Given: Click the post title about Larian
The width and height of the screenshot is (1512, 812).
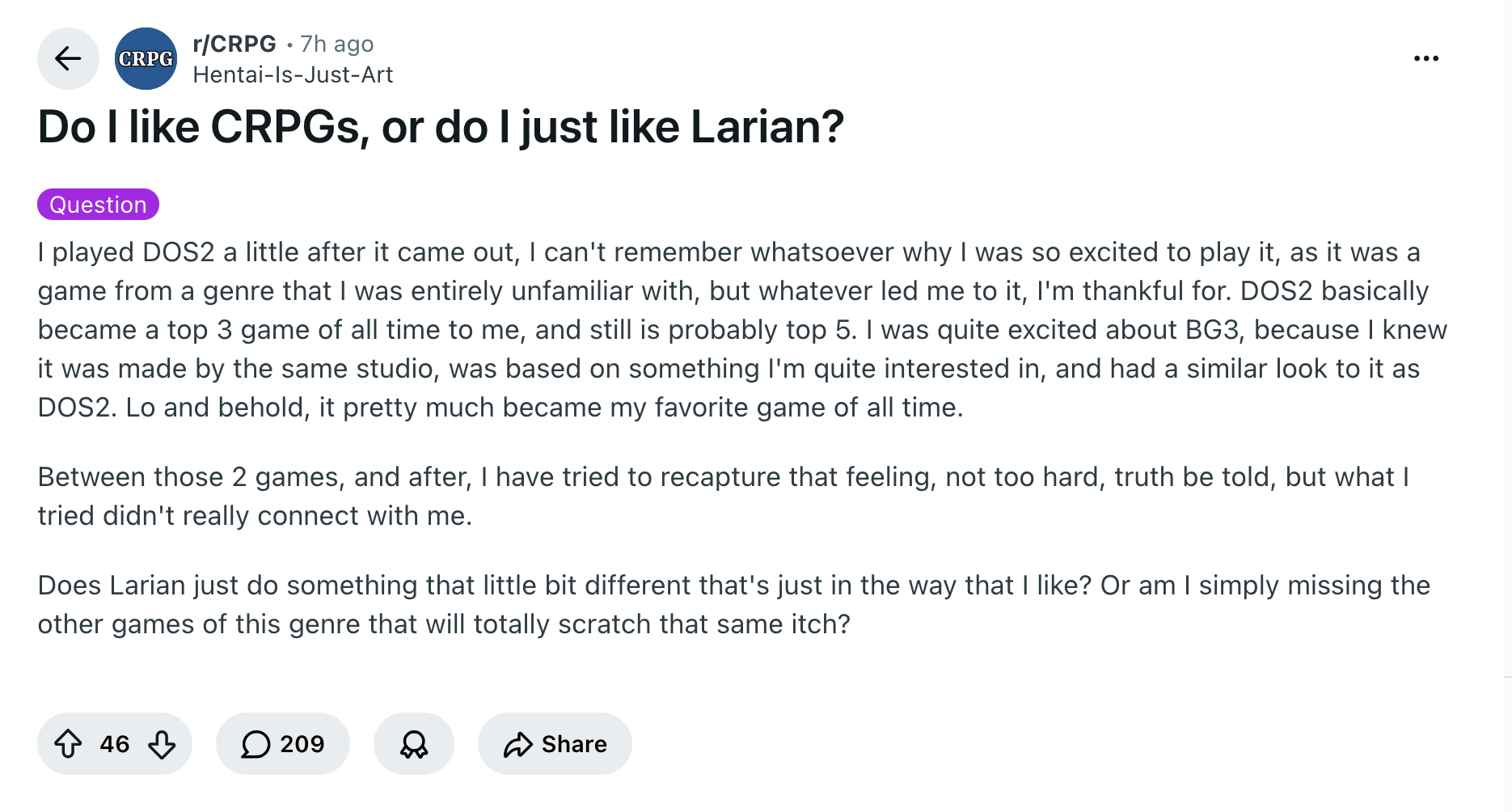Looking at the screenshot, I should [x=441, y=127].
